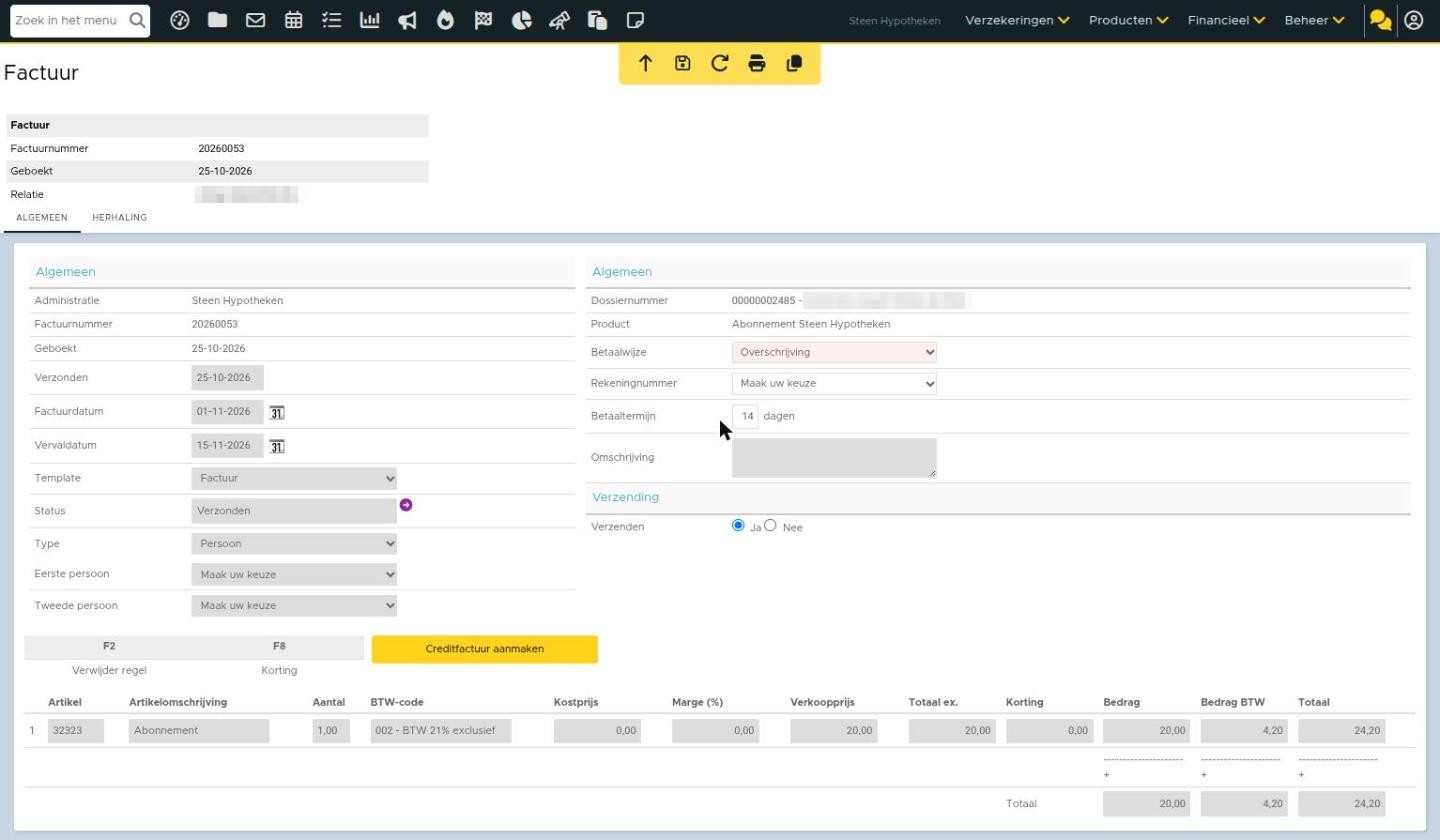1440x840 pixels.
Task: Click the Creditfactuur aanmaken button
Action: coord(485,649)
